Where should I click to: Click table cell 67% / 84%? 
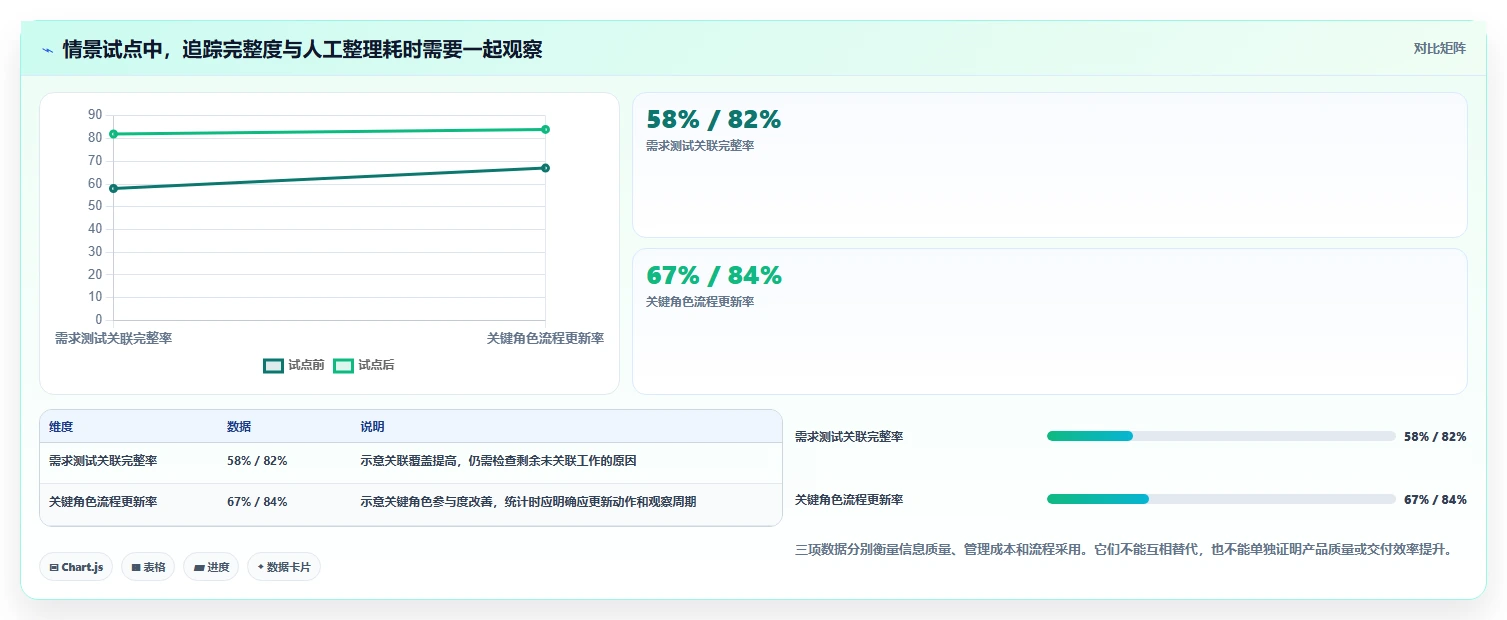click(x=257, y=502)
